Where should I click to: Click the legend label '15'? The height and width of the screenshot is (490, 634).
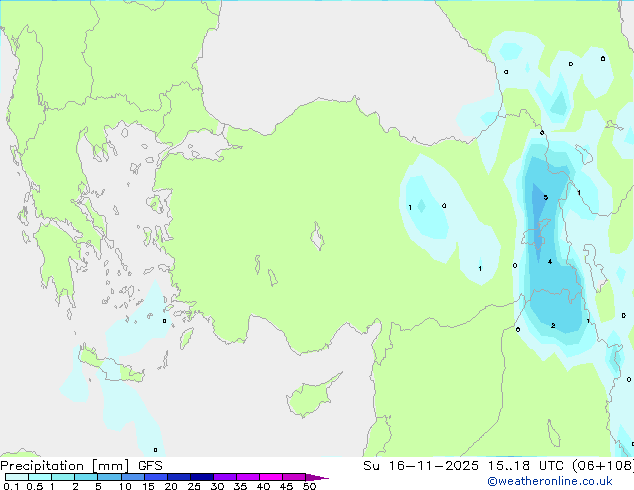coord(148,486)
